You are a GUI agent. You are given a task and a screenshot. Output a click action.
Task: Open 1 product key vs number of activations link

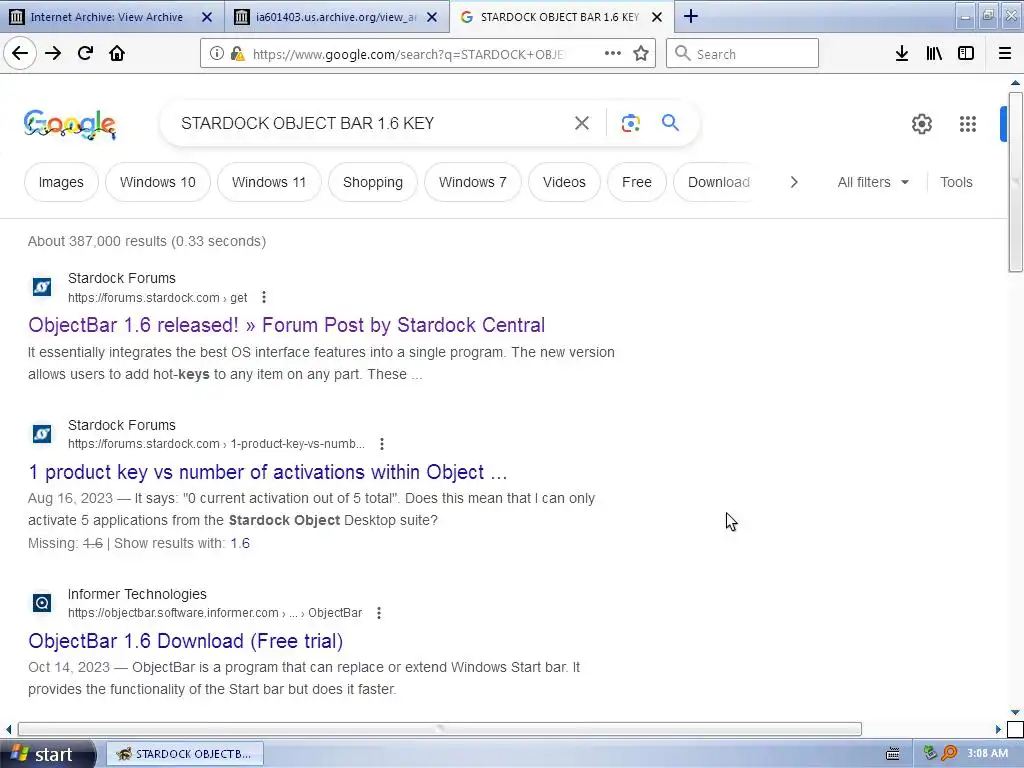[x=268, y=472]
